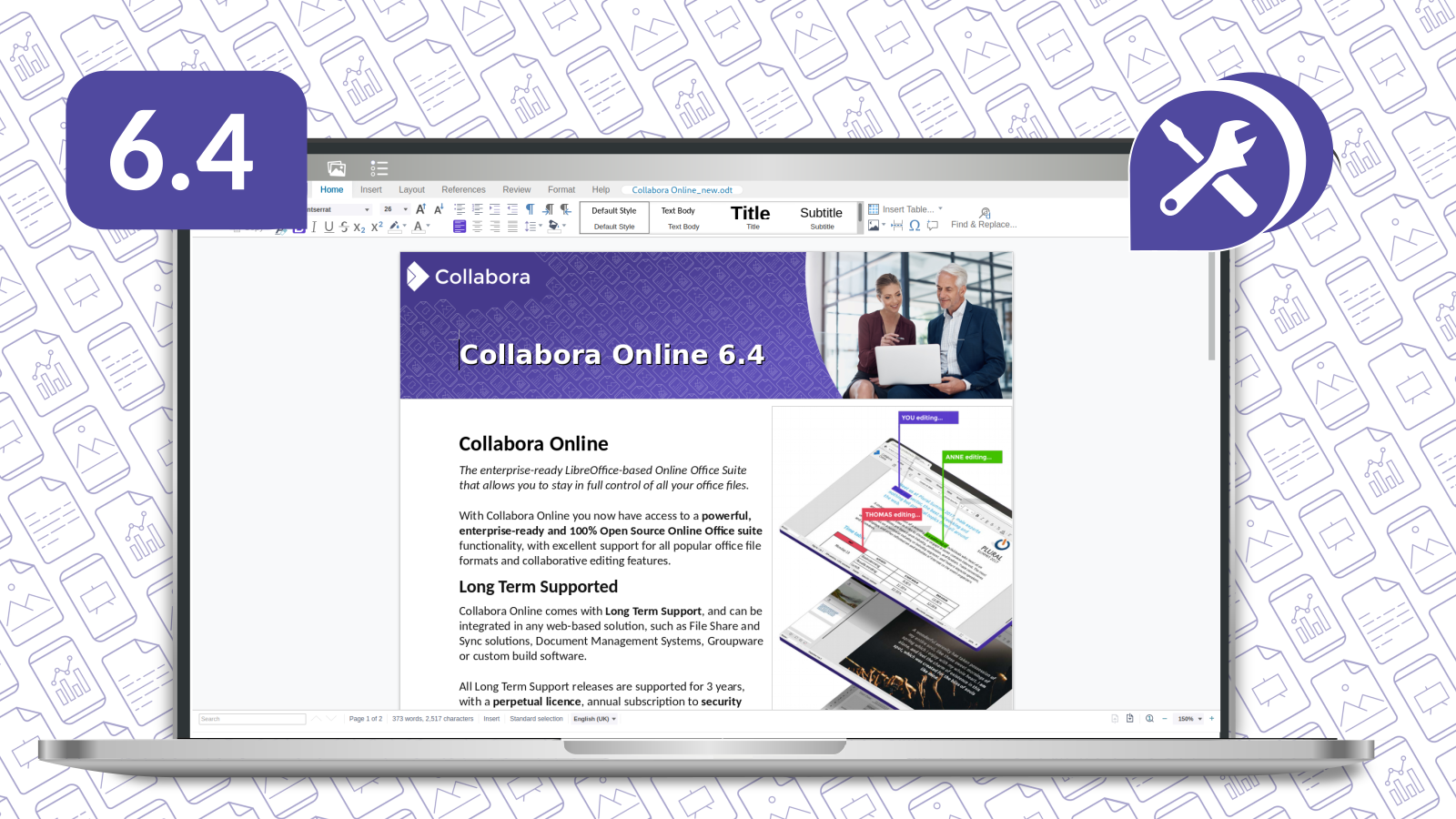Toggle underline formatting
The height and width of the screenshot is (819, 1456).
pos(329,227)
